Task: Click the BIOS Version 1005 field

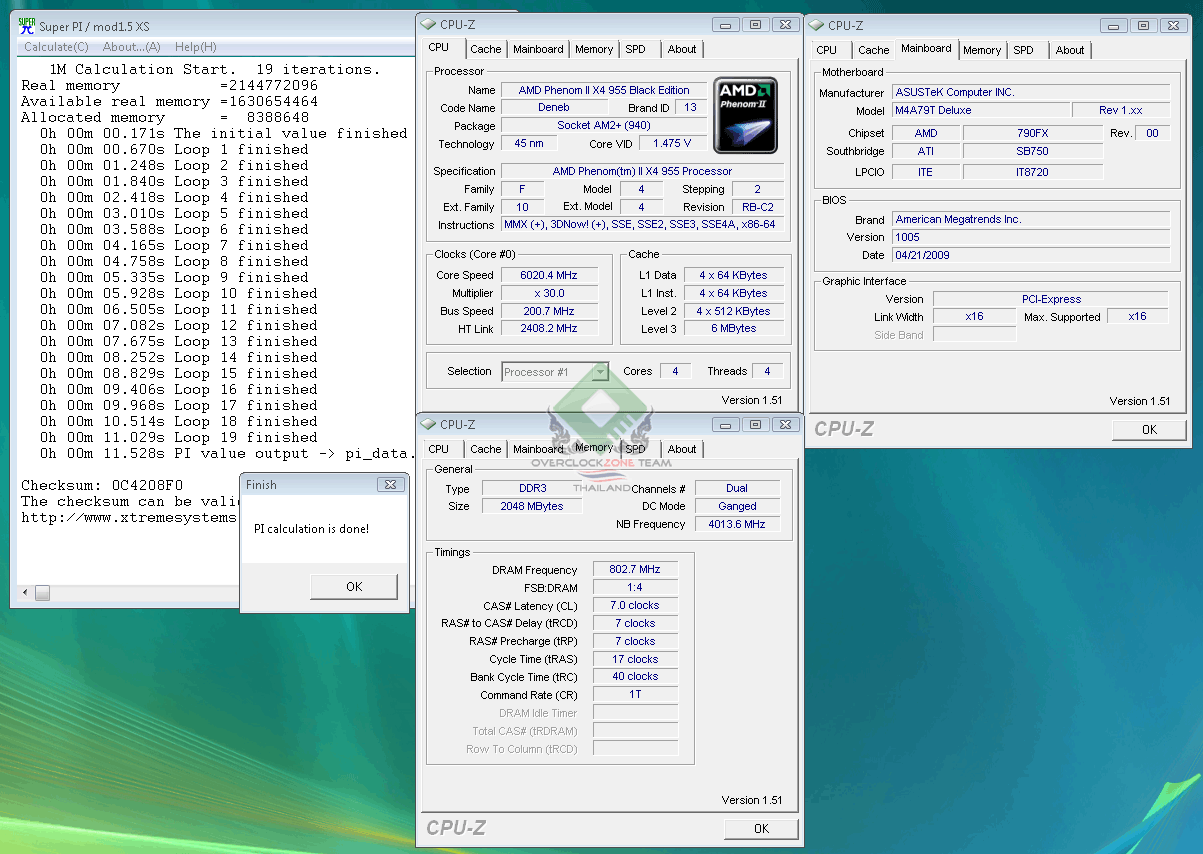Action: [x=1031, y=237]
